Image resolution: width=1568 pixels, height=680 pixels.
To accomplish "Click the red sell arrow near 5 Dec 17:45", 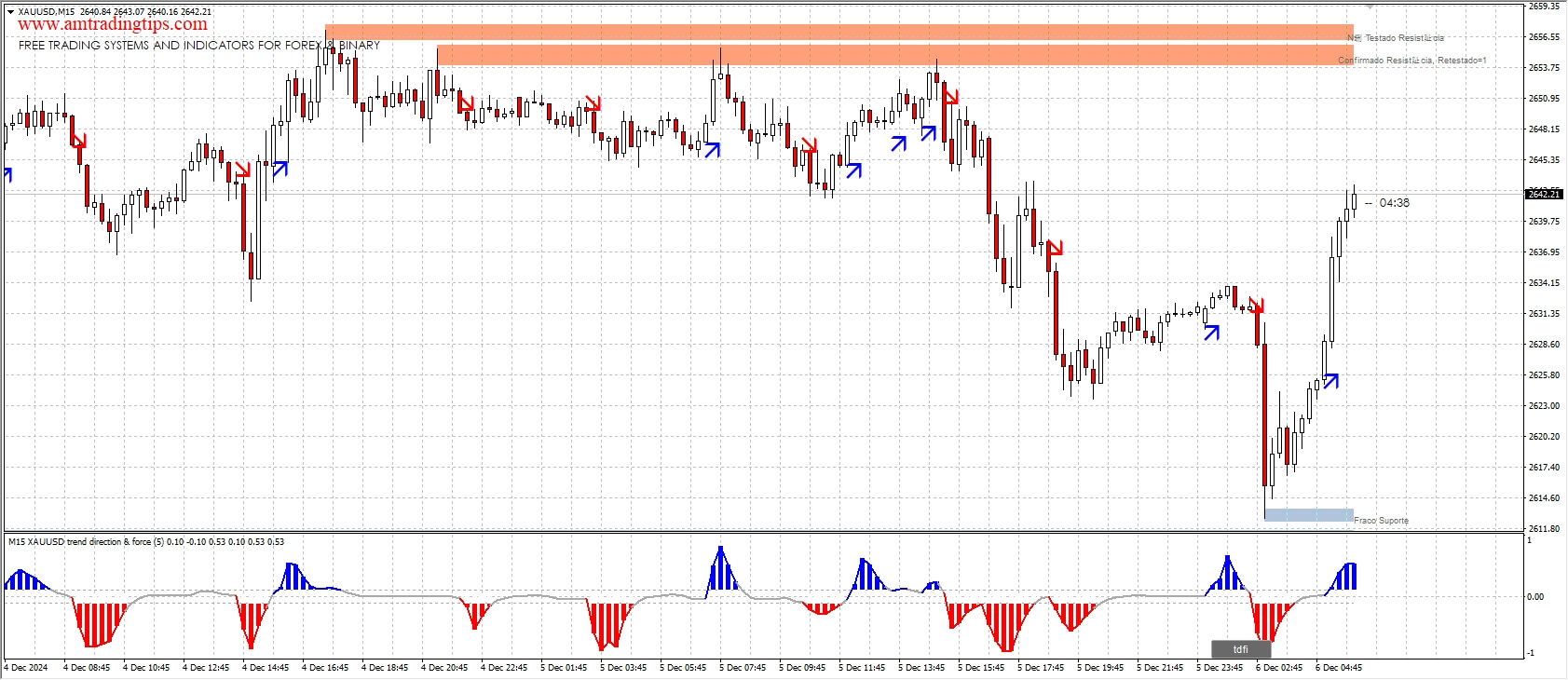I will tap(1055, 248).
